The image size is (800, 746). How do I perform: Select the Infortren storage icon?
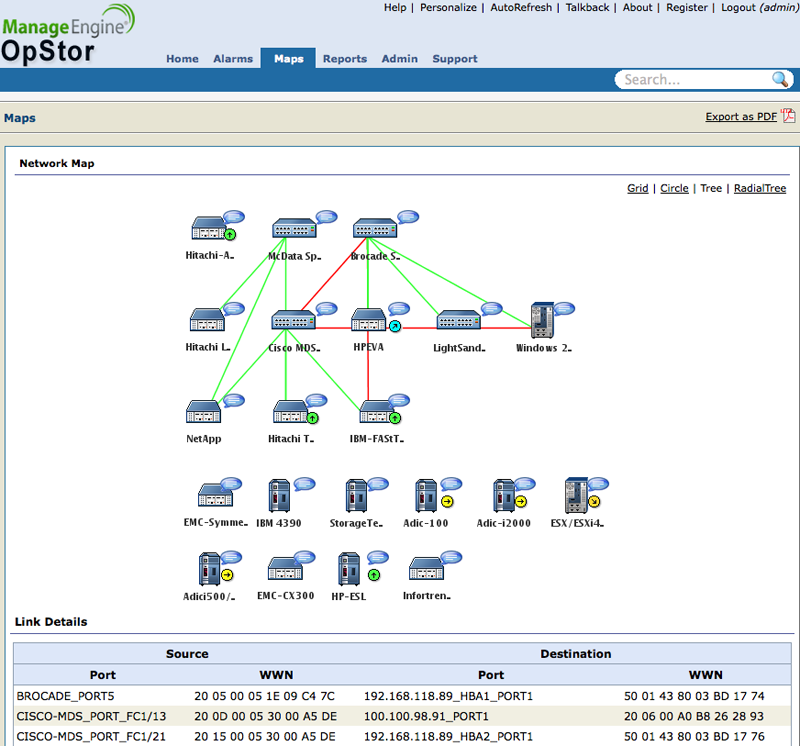427,568
